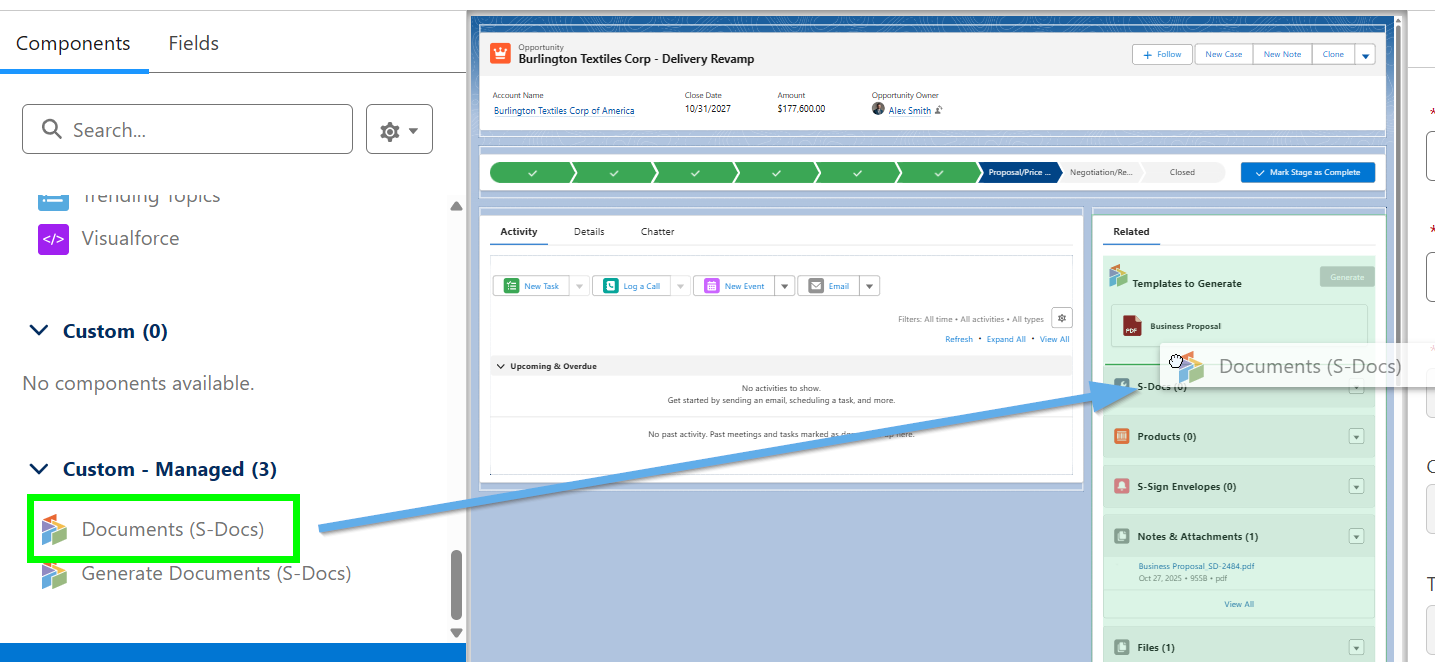Click the activity filter settings gear icon
The width and height of the screenshot is (1435, 662).
(x=1062, y=318)
